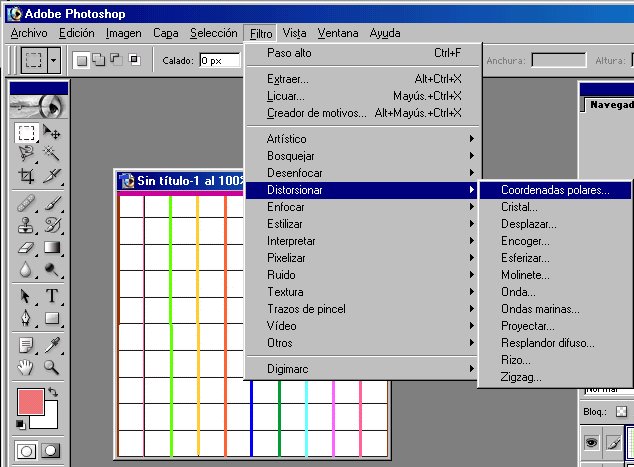The width and height of the screenshot is (634, 467).
Task: Select the Pen tool
Action: (27, 318)
